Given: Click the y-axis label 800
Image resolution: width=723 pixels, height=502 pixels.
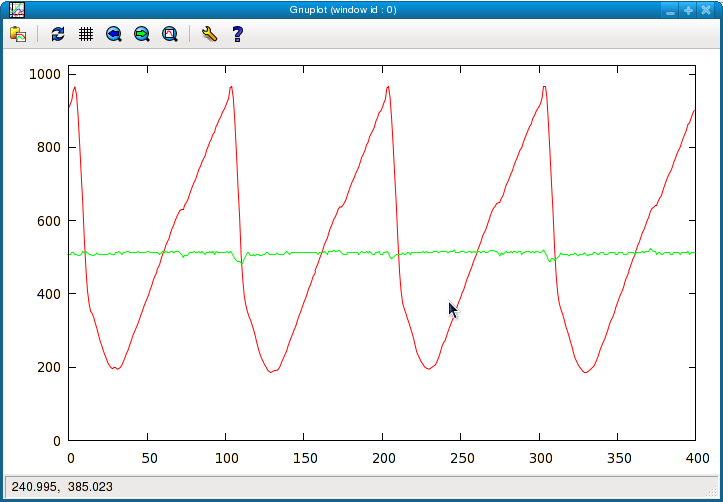Looking at the screenshot, I should [x=48, y=148].
